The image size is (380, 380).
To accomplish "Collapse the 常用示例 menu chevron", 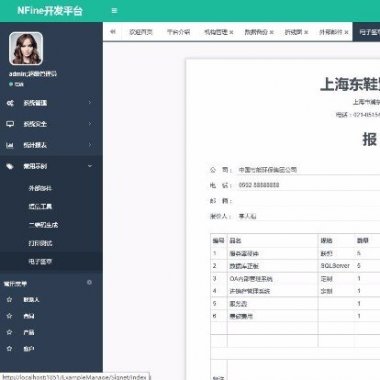I will tap(90, 166).
